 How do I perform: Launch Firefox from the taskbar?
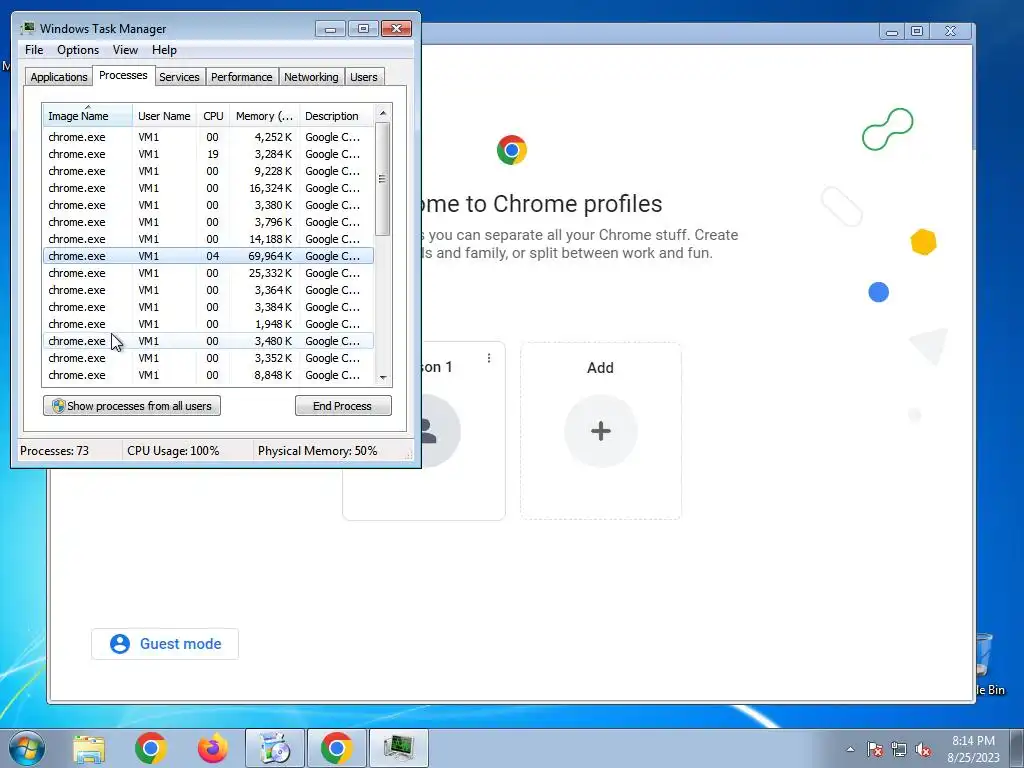(x=213, y=748)
